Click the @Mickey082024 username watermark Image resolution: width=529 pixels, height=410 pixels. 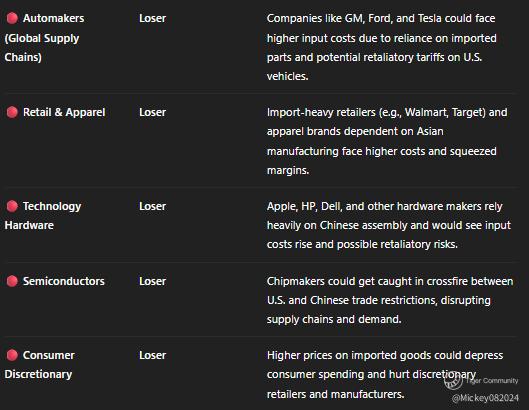485,398
